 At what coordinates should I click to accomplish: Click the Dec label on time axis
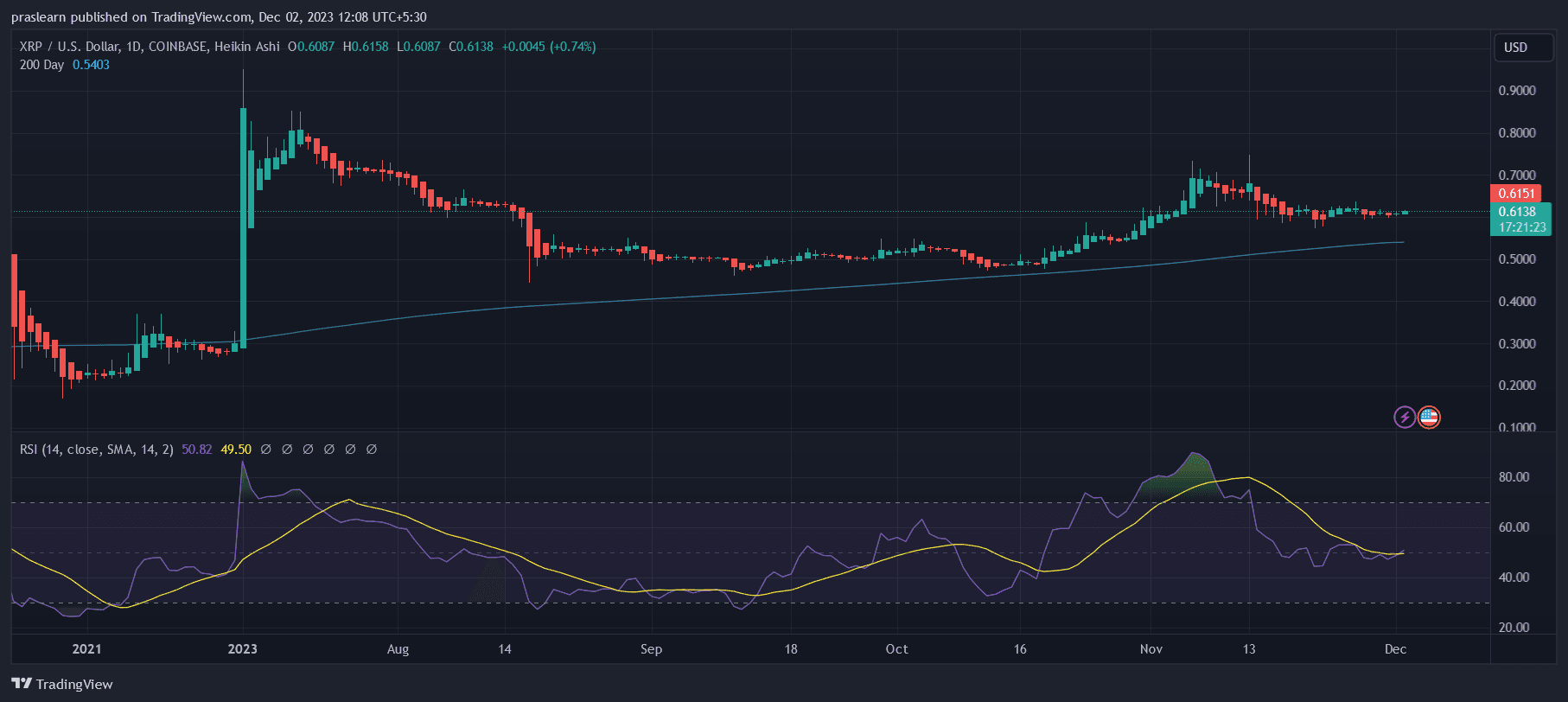click(1395, 649)
